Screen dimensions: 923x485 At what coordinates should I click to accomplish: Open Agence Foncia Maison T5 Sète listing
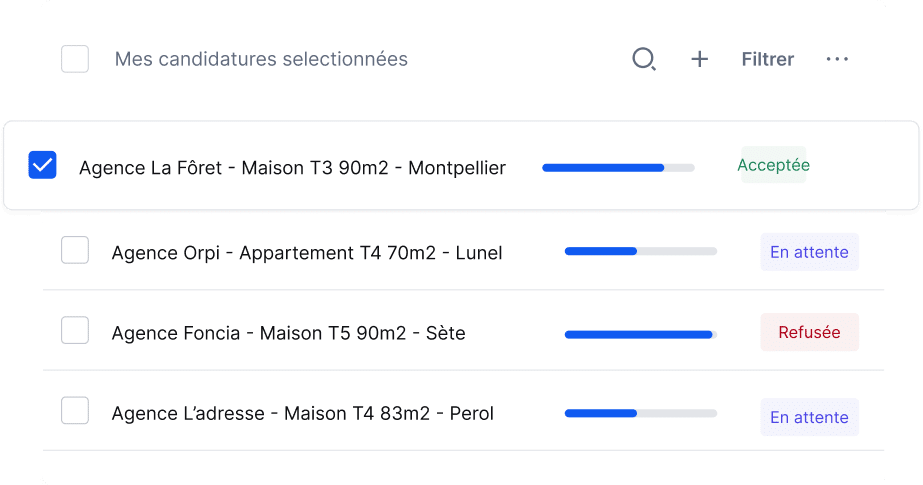(289, 333)
